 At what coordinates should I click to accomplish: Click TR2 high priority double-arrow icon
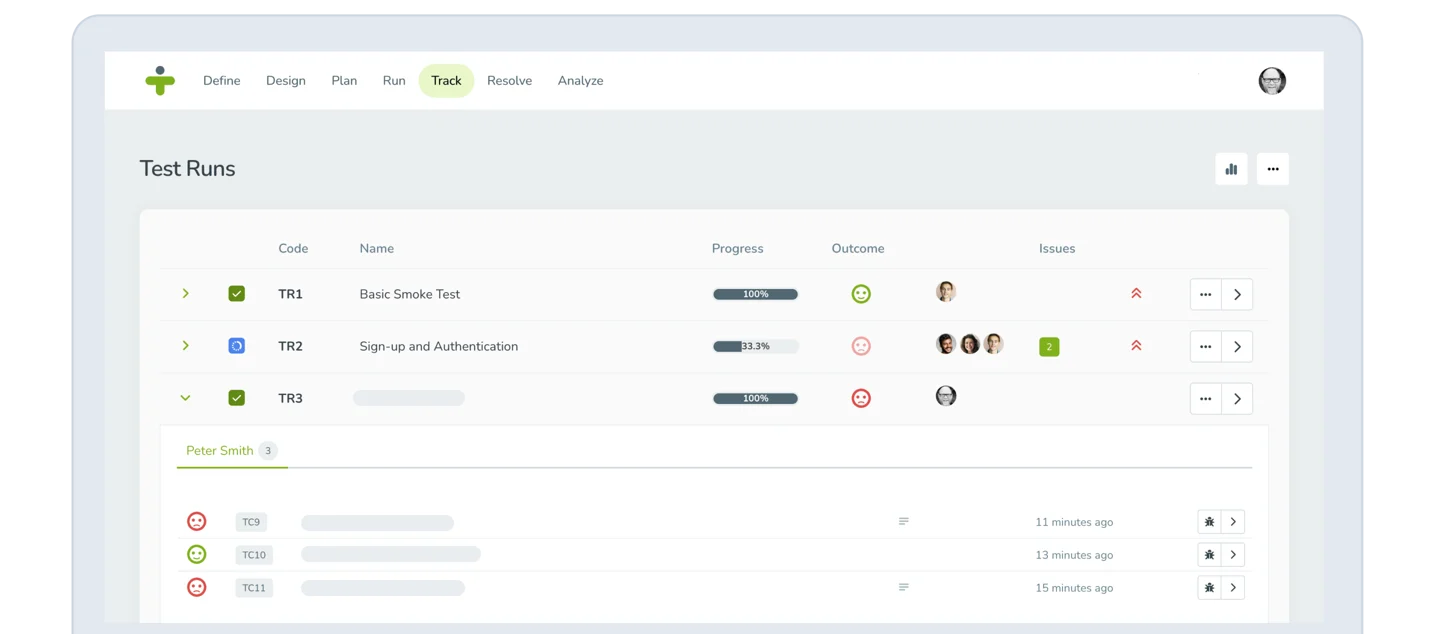click(1136, 346)
